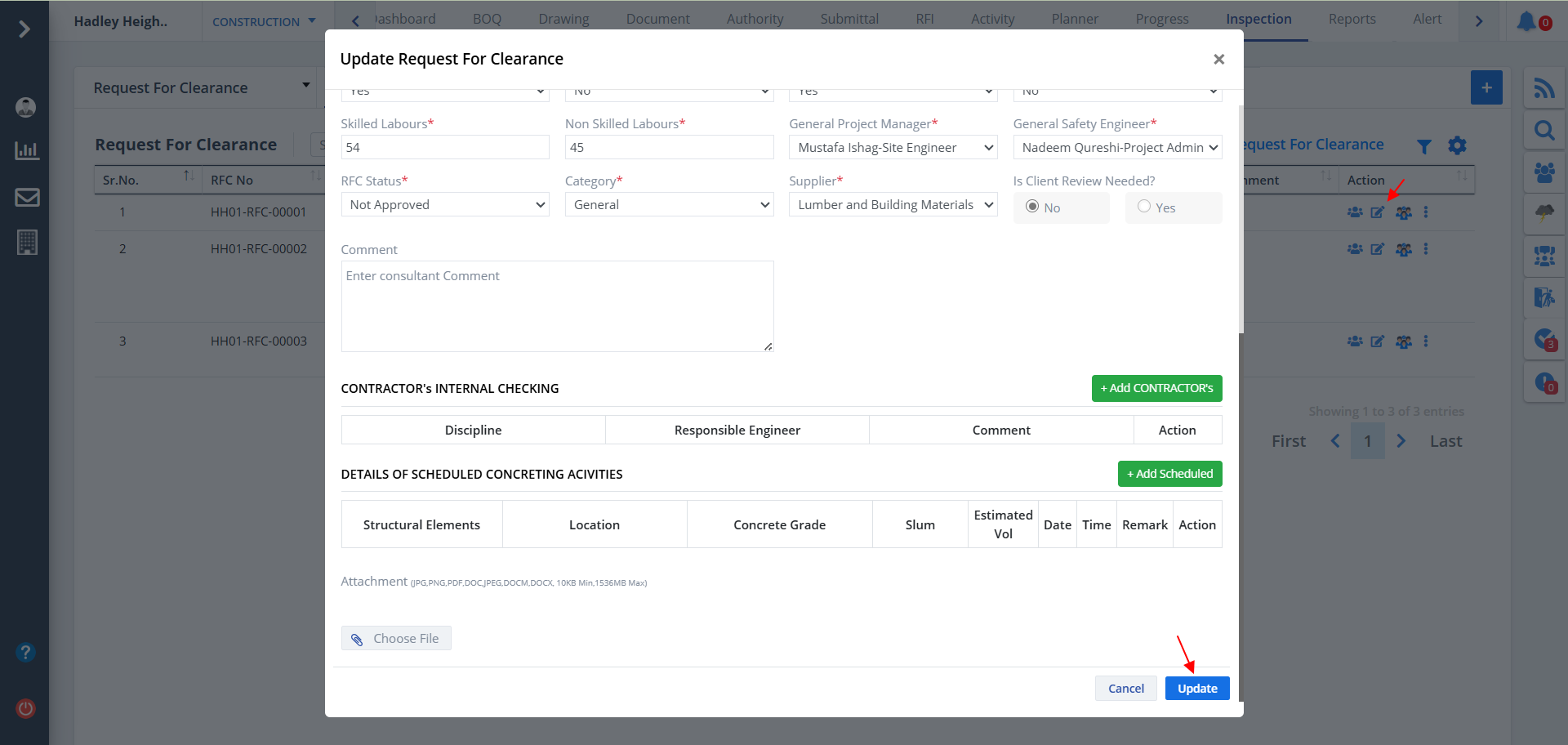Viewport: 1568px width, 745px height.
Task: Click the Add CONTRACTOR's button
Action: [x=1156, y=388]
